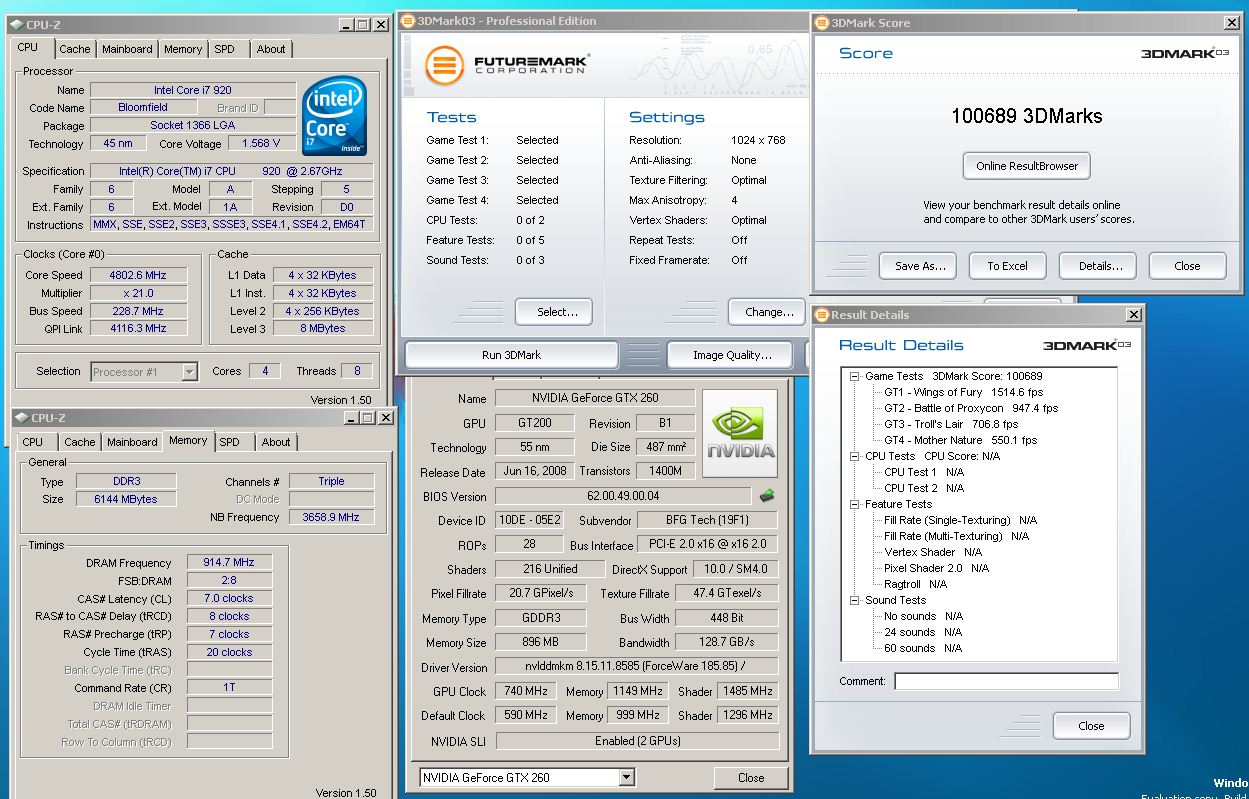Viewport: 1249px width, 799px height.
Task: Click the Online ResultBrowser button
Action: click(1027, 166)
